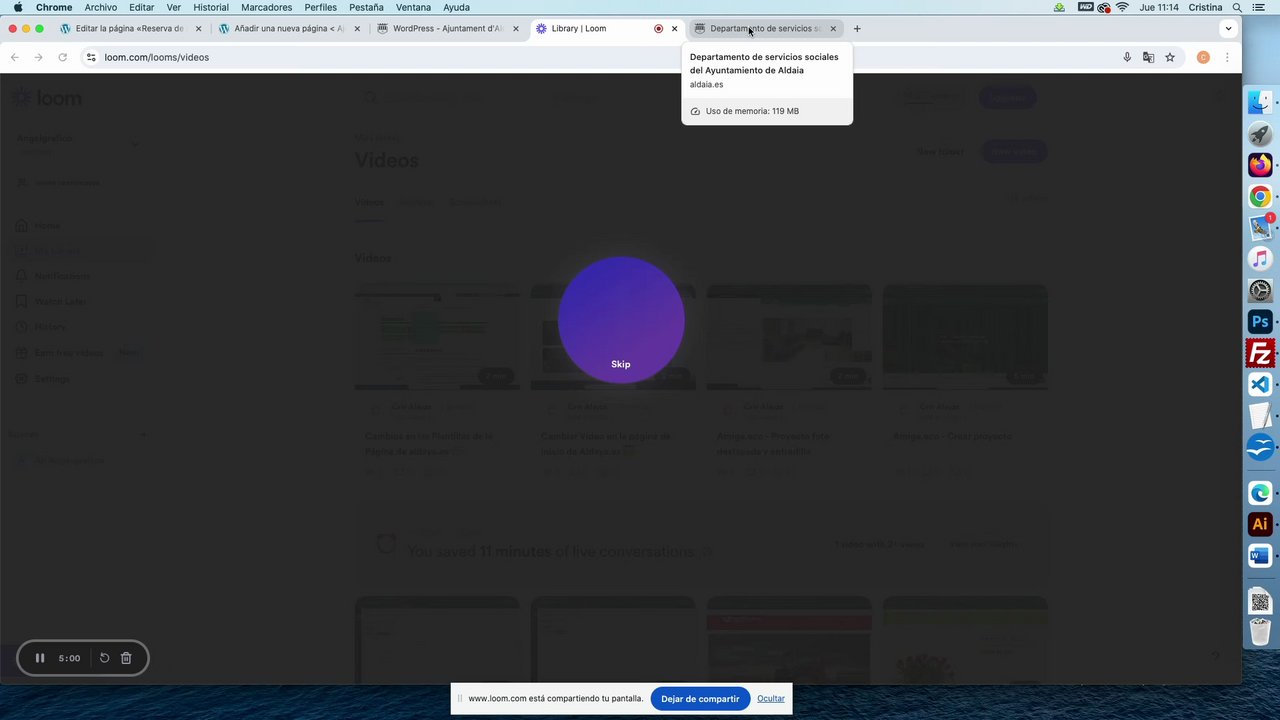Open Launchpad from the Dock
Screen dimensions: 1280x720
coord(1260,134)
